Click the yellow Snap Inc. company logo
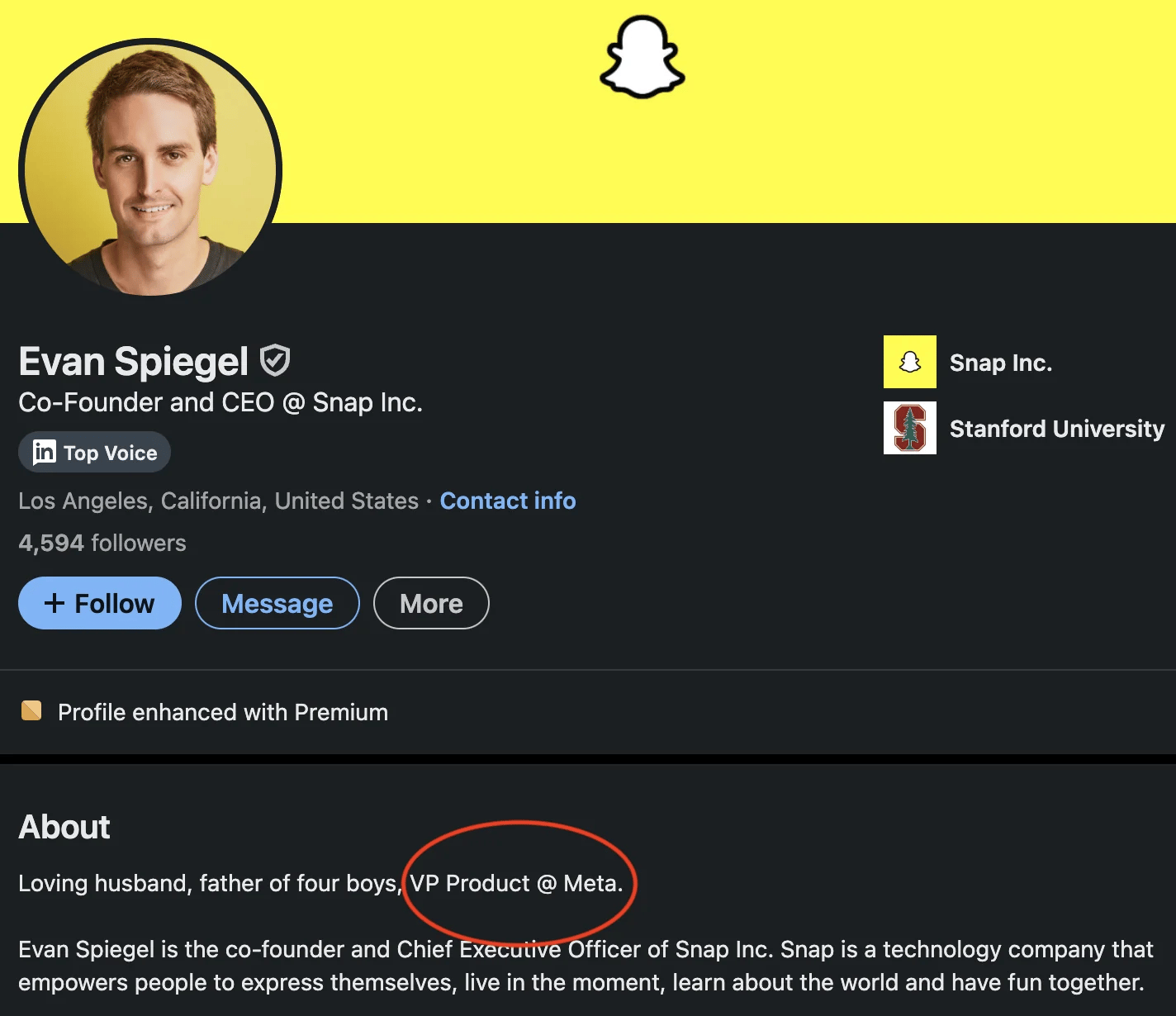 [x=909, y=362]
